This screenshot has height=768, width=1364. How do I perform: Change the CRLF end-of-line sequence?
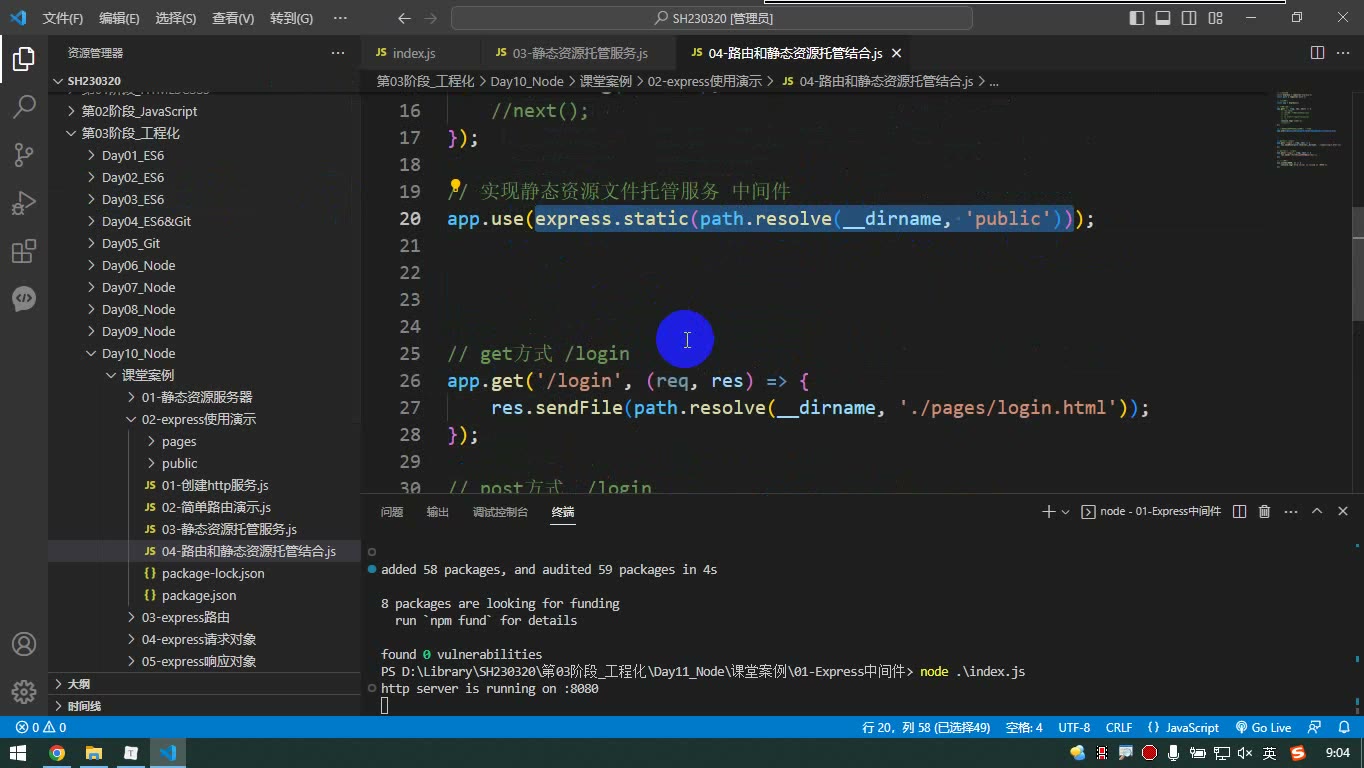coord(1119,728)
